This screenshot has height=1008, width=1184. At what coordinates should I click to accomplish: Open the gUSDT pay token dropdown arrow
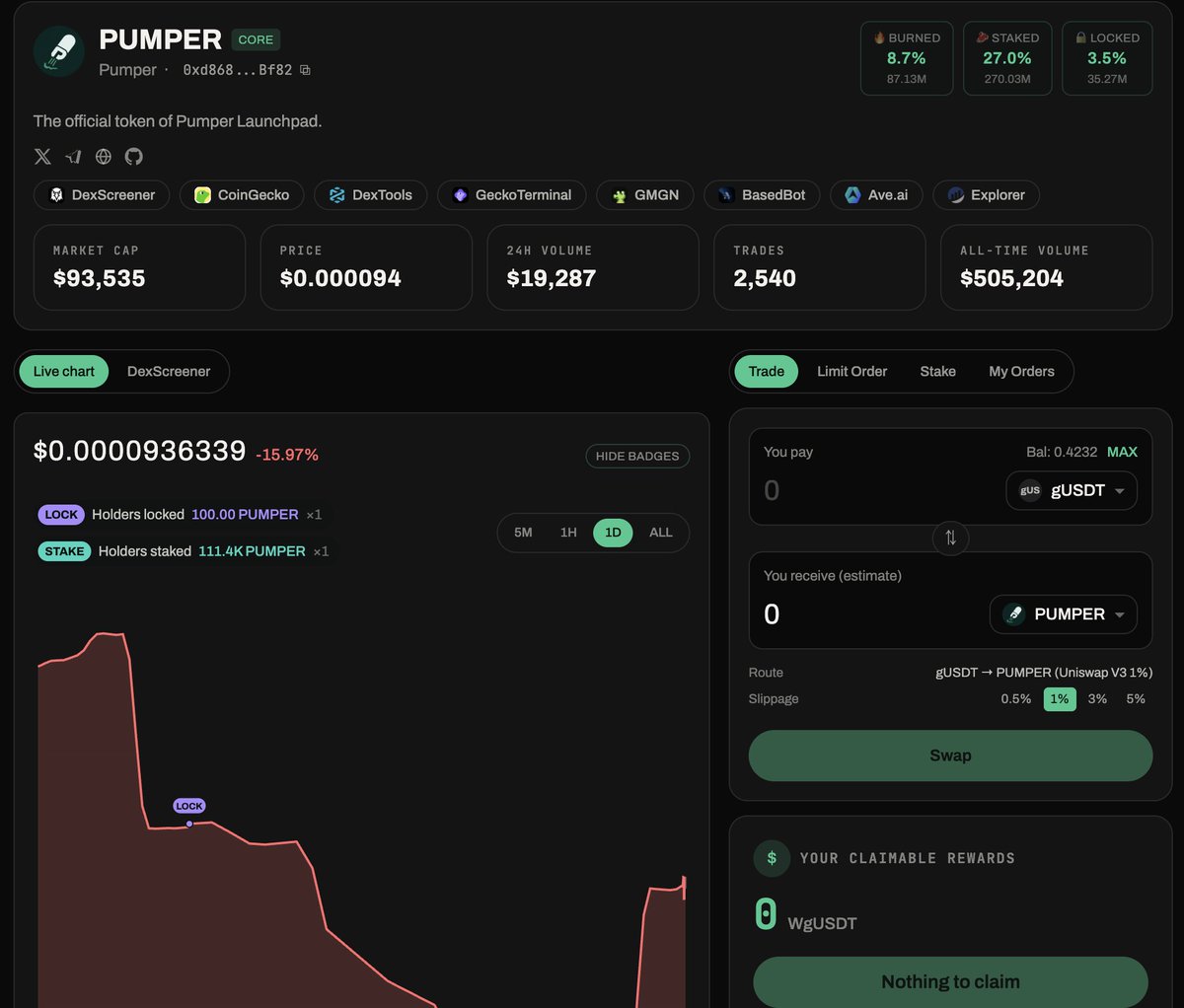point(1119,491)
